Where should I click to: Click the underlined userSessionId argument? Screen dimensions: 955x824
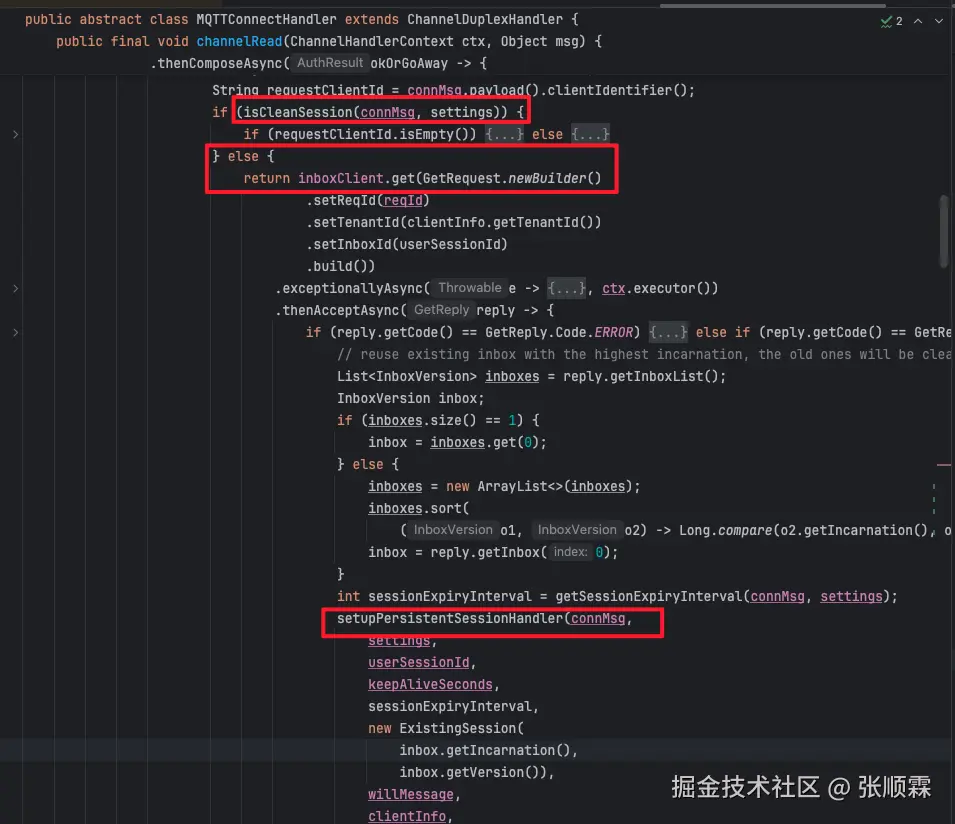[418, 662]
